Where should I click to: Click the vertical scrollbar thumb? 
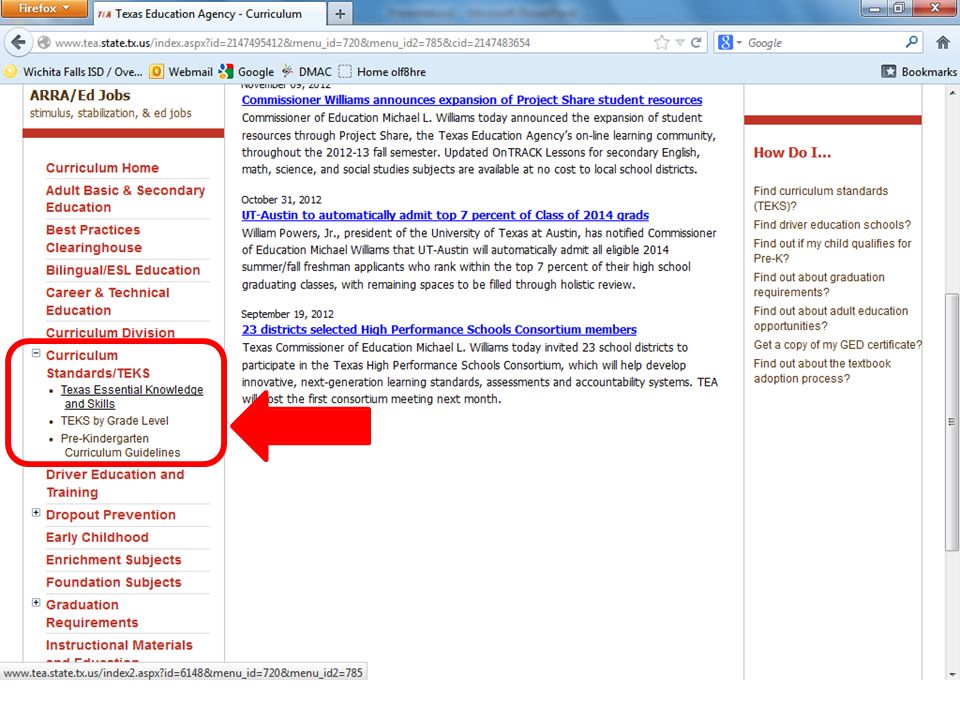[x=951, y=422]
